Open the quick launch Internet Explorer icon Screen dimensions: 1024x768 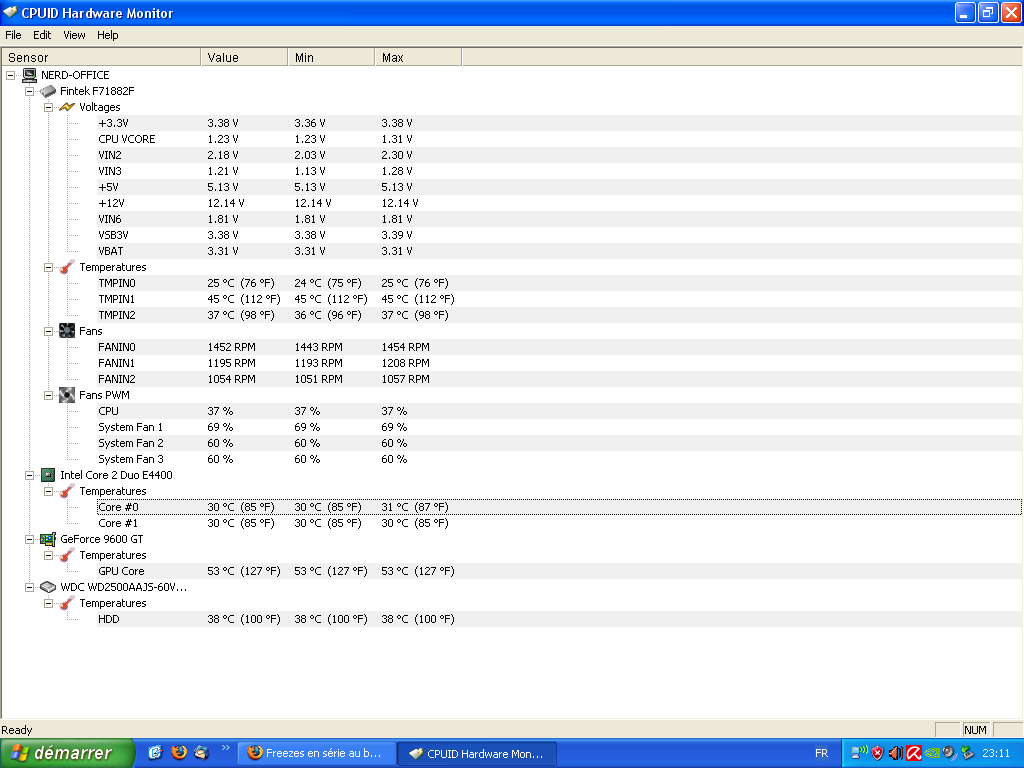point(155,752)
